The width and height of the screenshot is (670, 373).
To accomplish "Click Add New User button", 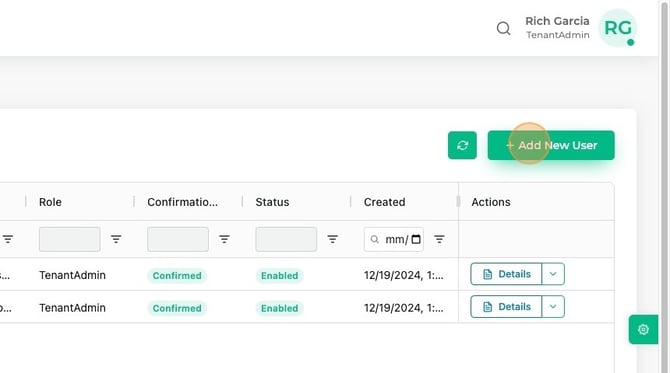I will 551,145.
